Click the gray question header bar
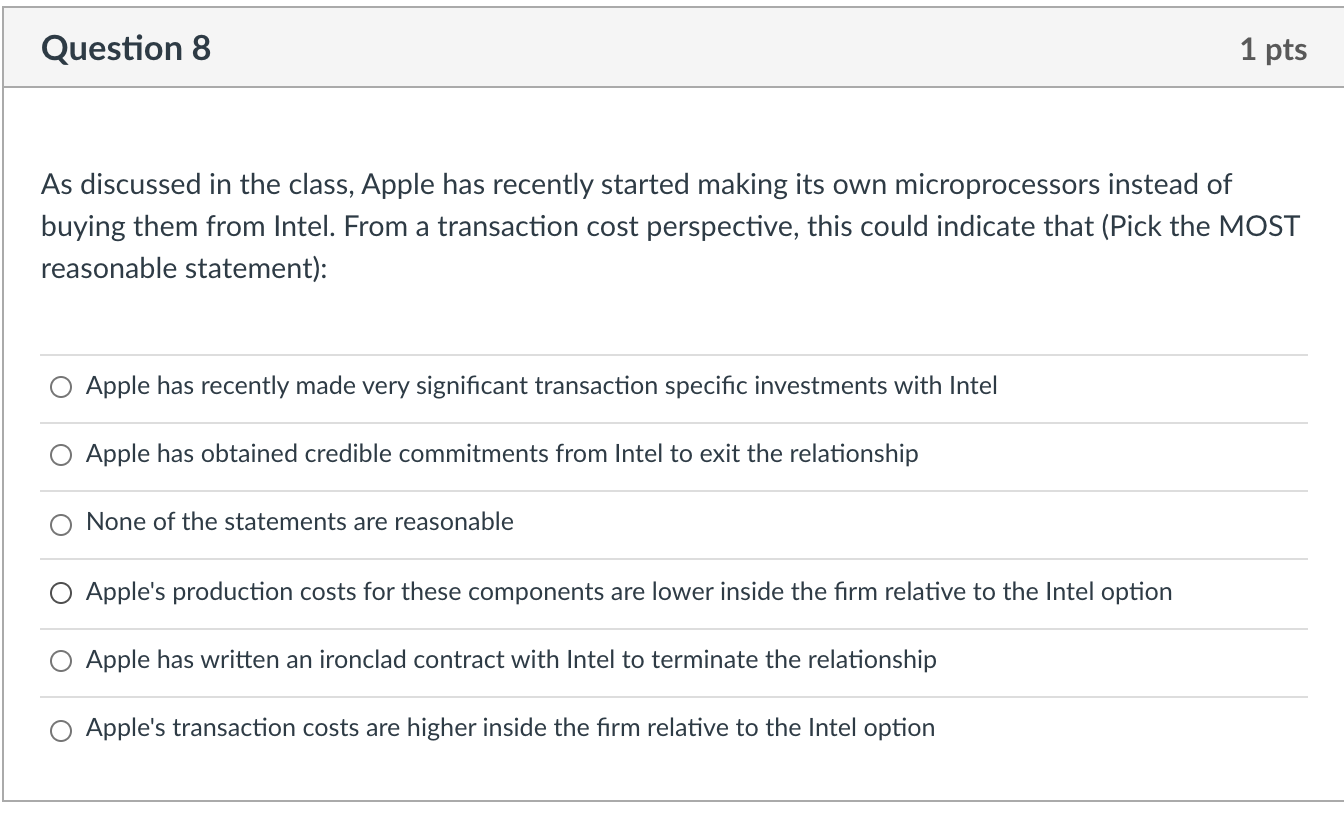 pyautogui.click(x=672, y=46)
